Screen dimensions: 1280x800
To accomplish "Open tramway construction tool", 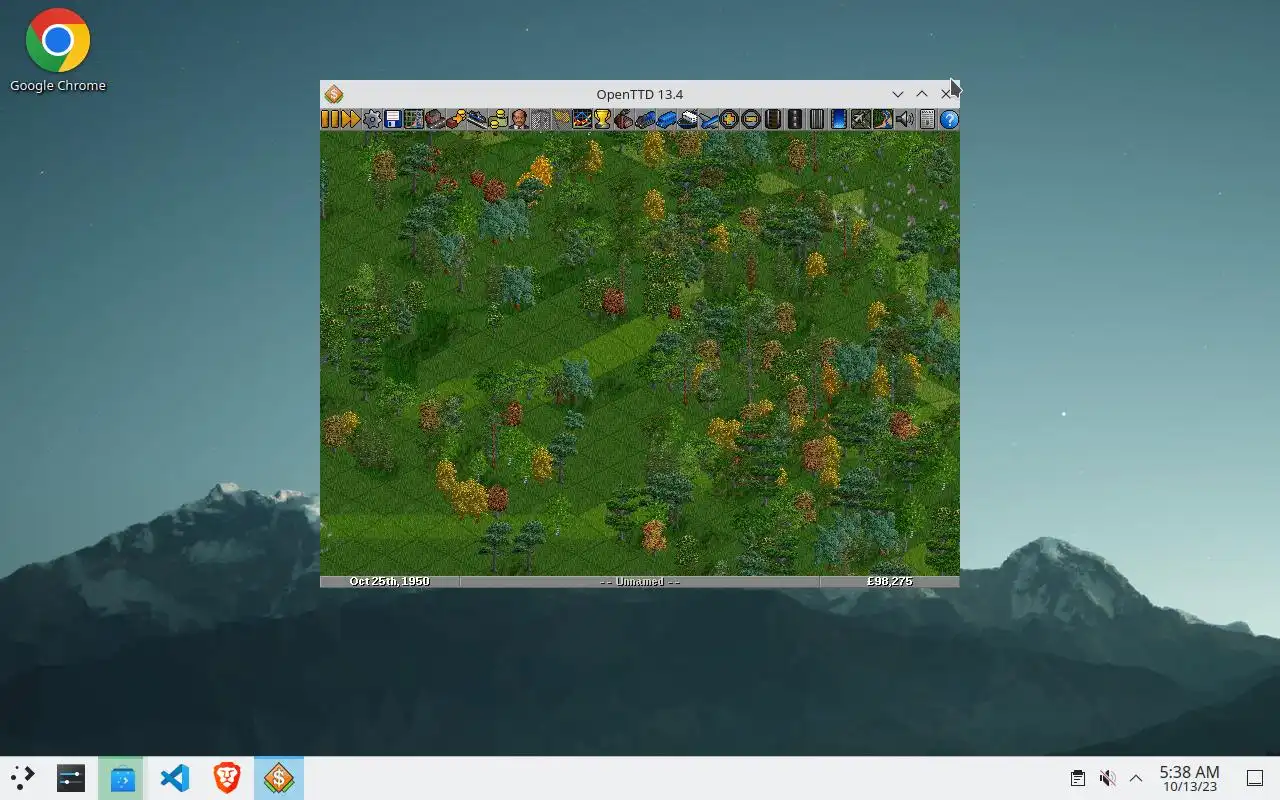I will [x=817, y=120].
